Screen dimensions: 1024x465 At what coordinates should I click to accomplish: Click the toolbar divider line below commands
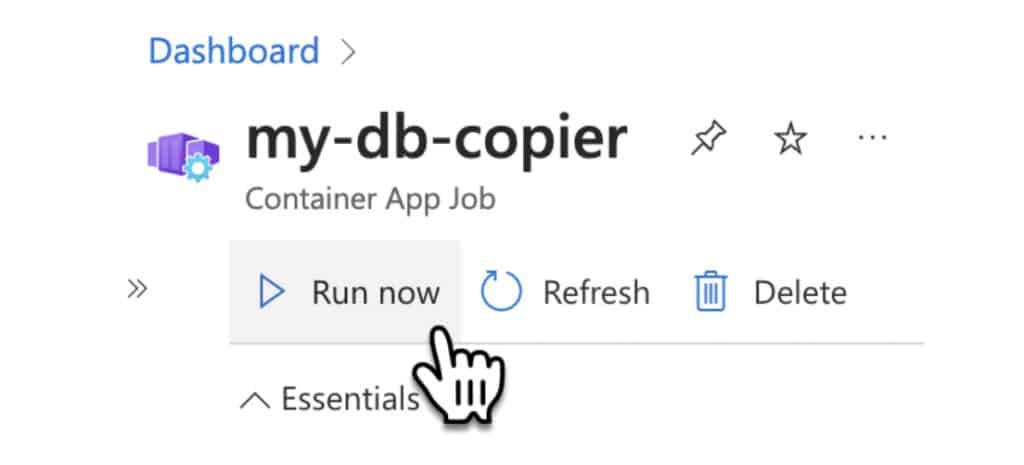tap(577, 342)
